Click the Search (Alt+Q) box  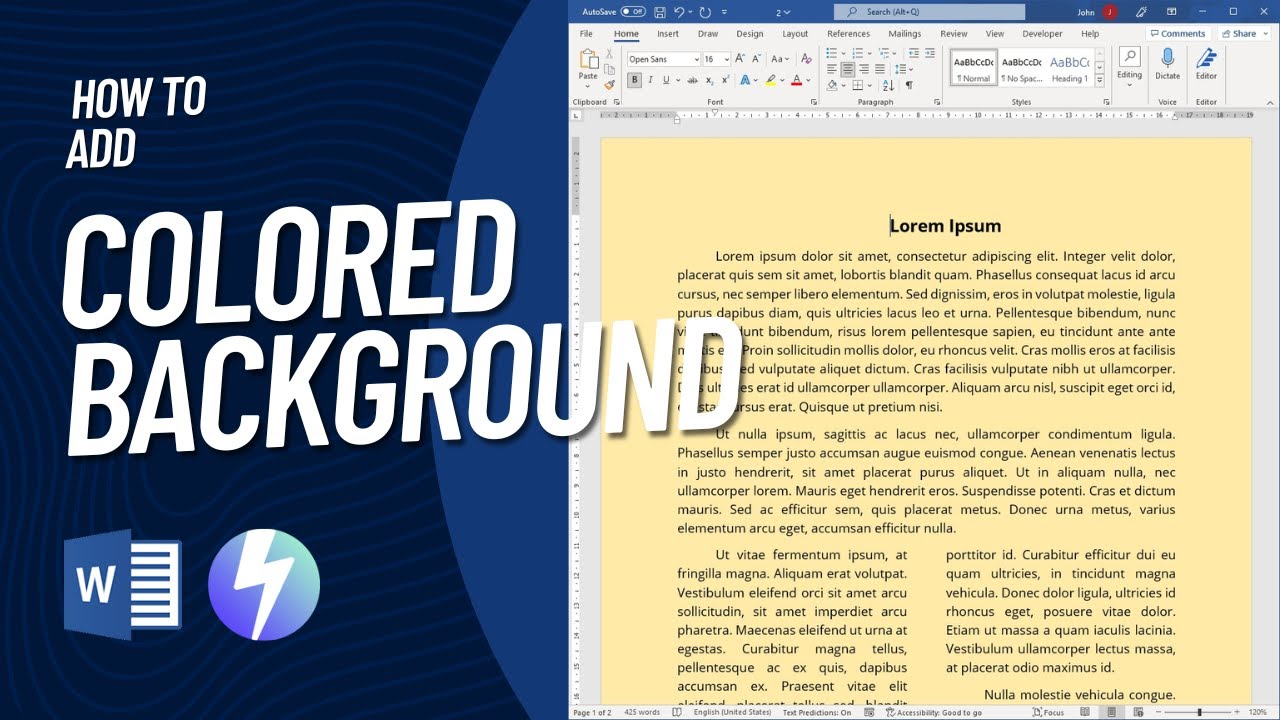[930, 12]
